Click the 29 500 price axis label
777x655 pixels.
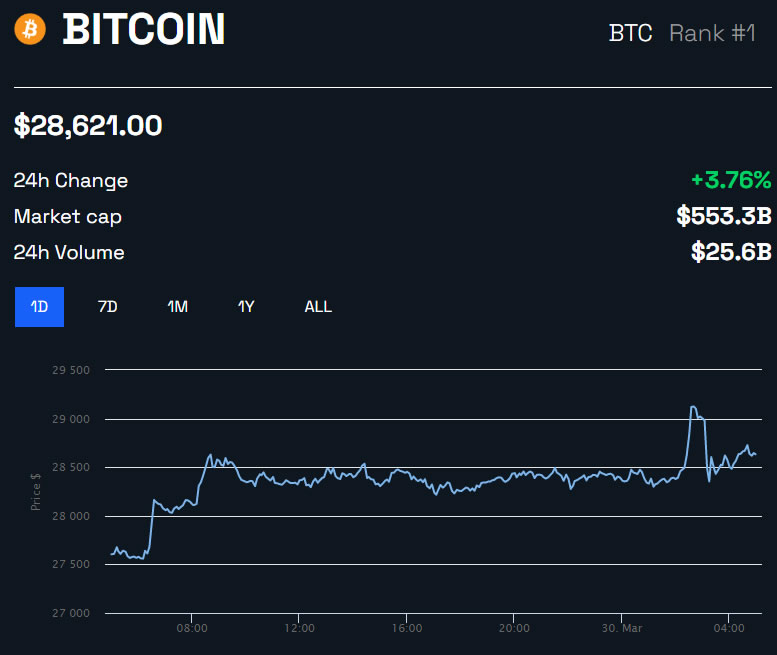point(71,370)
